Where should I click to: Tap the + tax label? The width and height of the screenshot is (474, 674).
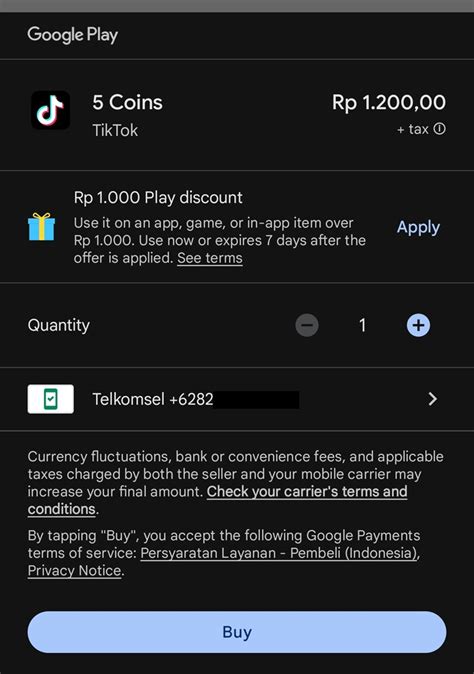pos(413,129)
